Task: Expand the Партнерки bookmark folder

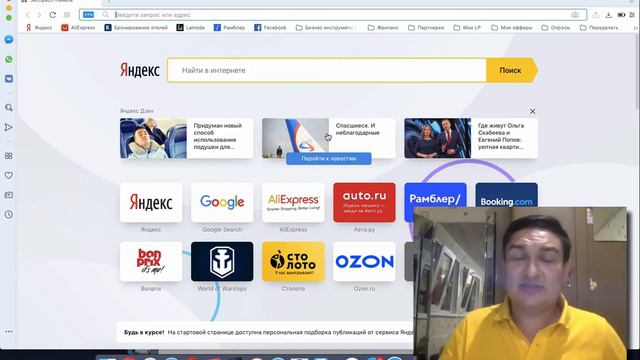Action: (x=426, y=28)
